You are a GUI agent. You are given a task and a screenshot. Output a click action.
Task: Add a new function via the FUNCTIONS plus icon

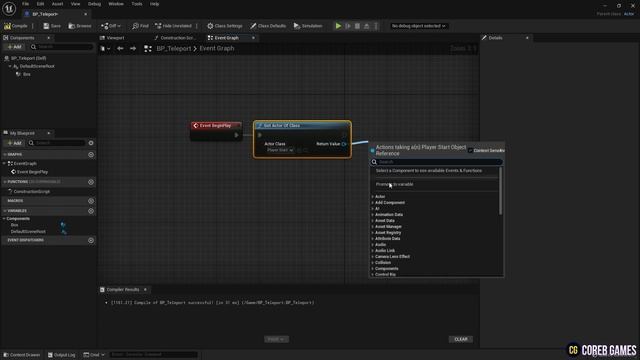(91, 182)
